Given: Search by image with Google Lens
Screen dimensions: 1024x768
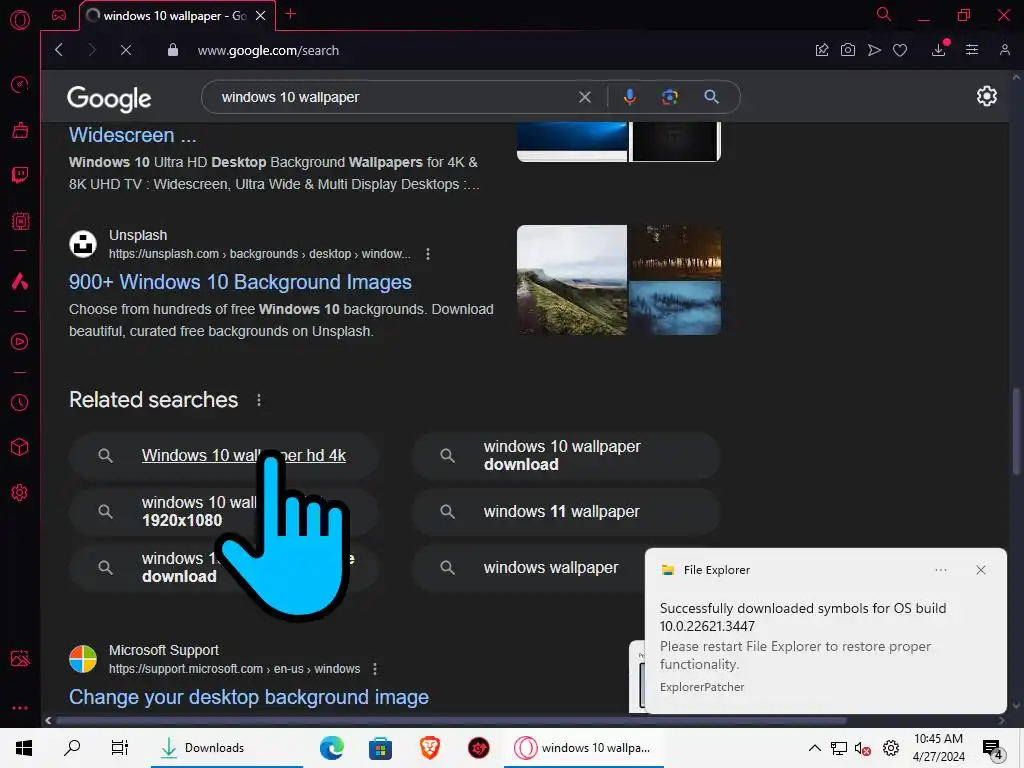Looking at the screenshot, I should tap(669, 97).
